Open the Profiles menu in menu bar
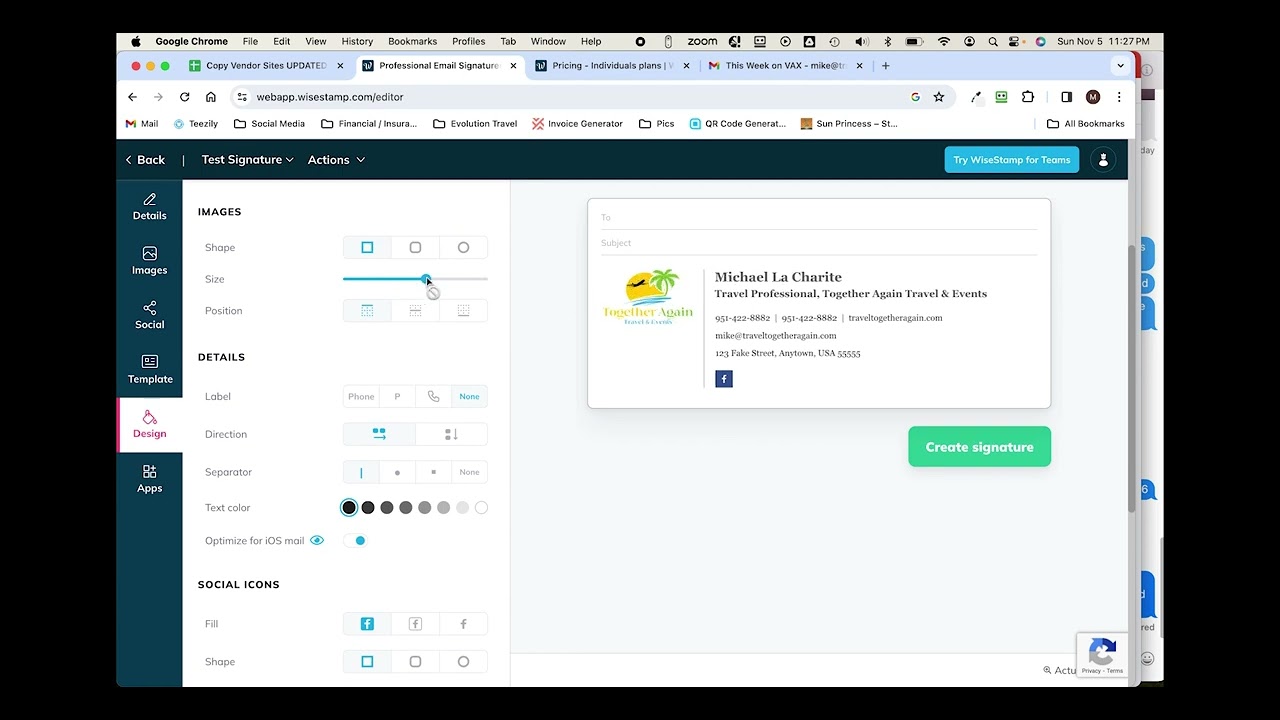 (468, 42)
